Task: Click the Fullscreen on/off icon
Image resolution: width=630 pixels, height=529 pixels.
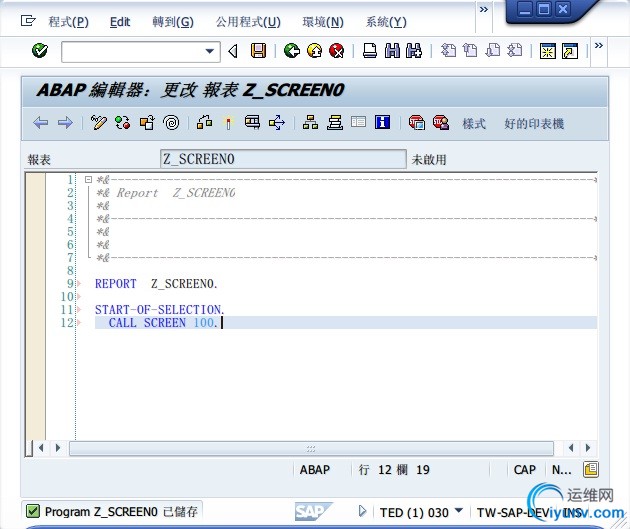Action: click(x=358, y=122)
